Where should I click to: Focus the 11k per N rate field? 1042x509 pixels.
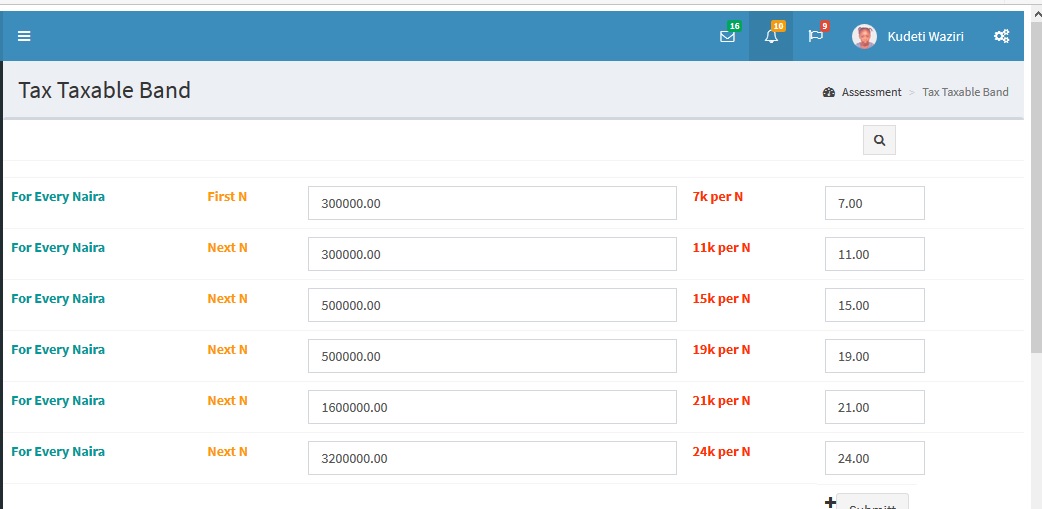tap(874, 254)
